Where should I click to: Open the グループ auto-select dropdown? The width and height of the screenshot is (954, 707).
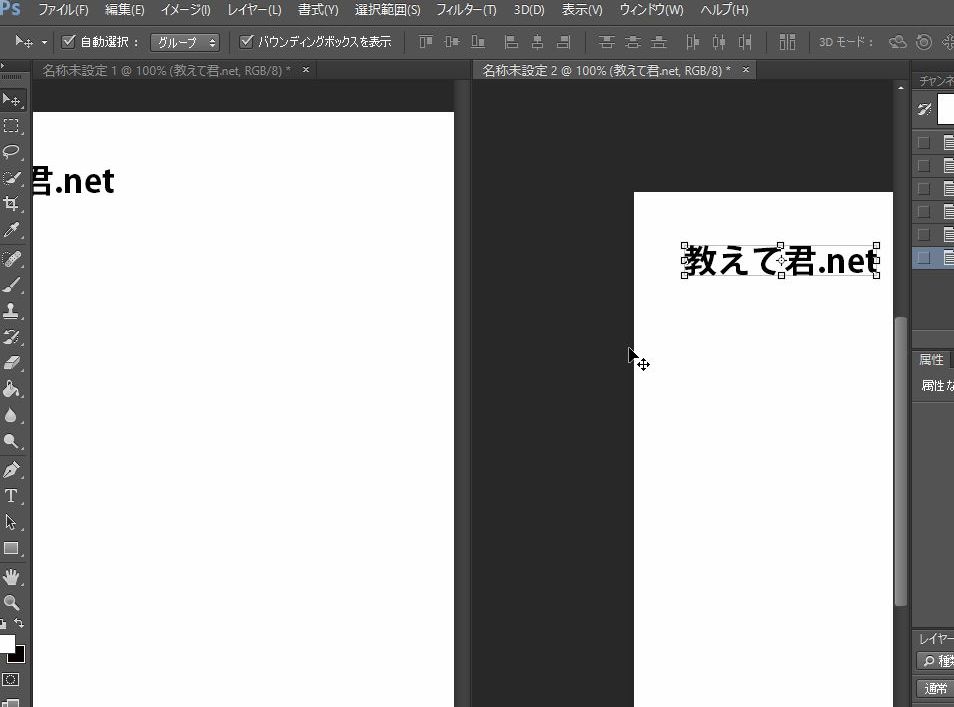[184, 42]
